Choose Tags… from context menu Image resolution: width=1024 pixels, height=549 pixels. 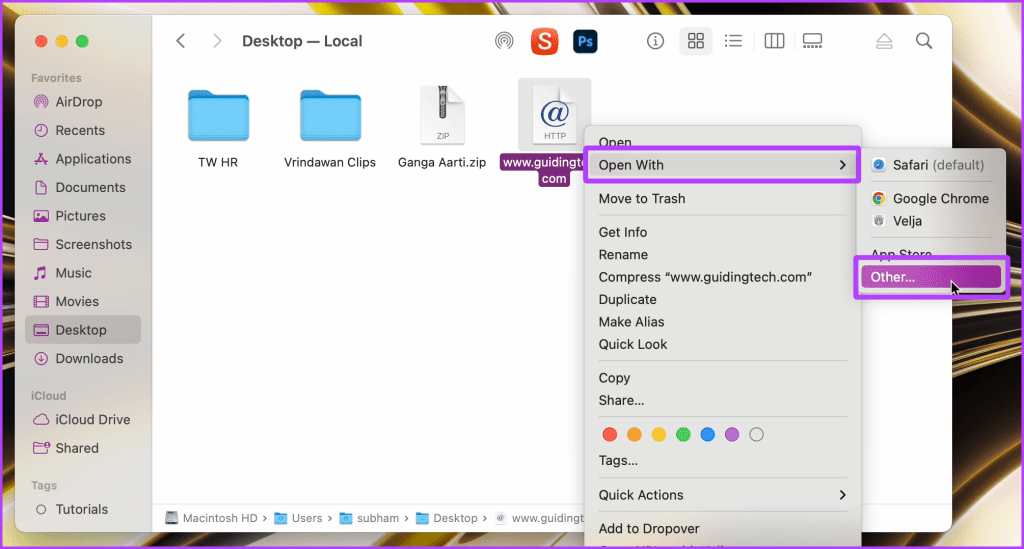point(722,461)
